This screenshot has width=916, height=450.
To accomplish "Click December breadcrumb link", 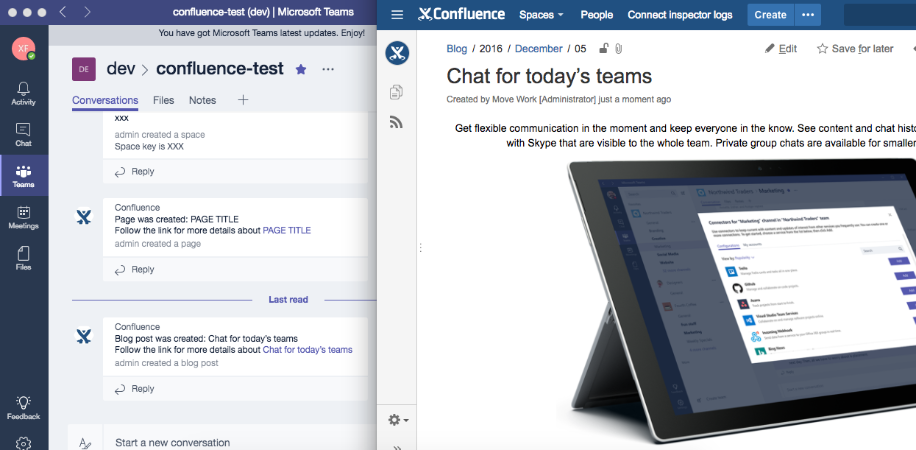I will coord(539,49).
